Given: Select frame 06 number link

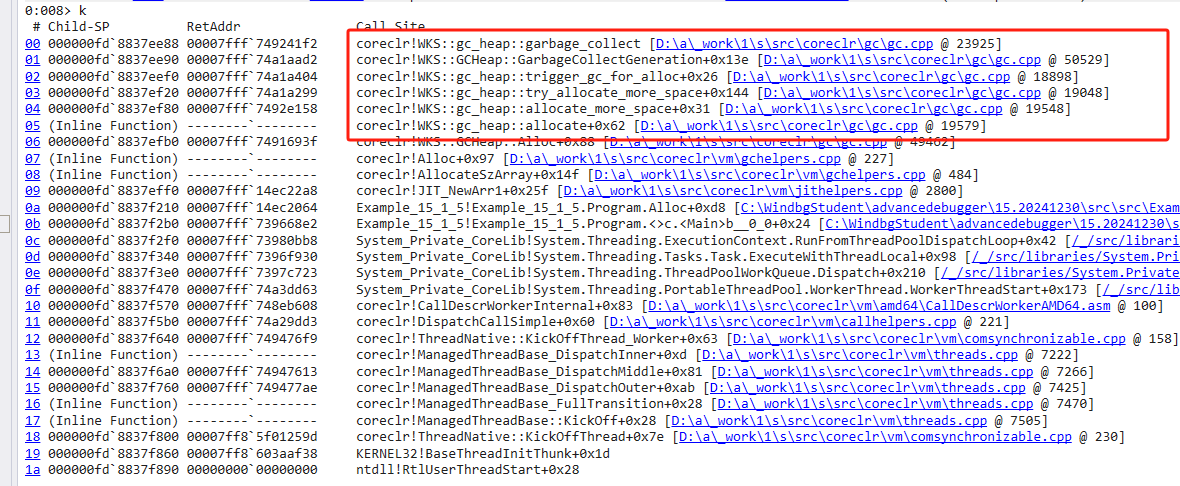Looking at the screenshot, I should point(32,139).
